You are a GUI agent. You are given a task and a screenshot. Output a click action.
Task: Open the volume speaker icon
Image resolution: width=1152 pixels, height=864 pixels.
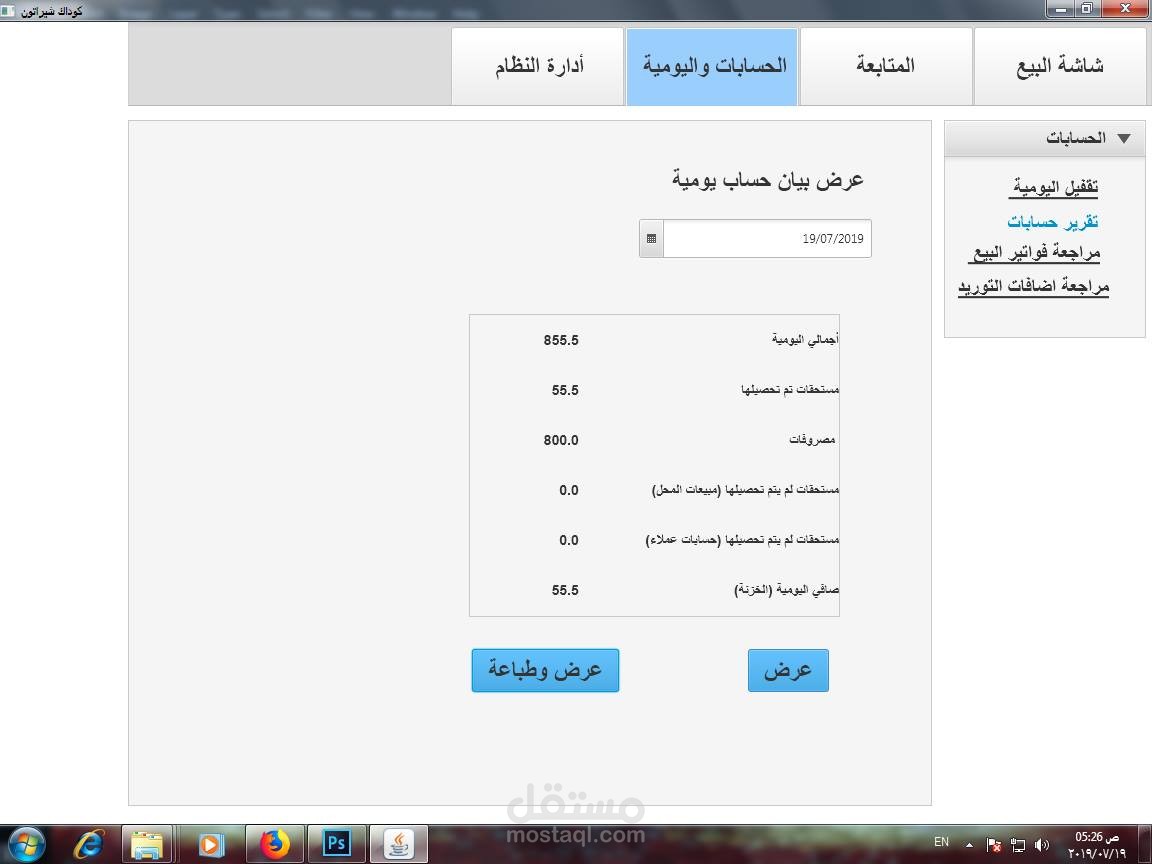pyautogui.click(x=1042, y=845)
